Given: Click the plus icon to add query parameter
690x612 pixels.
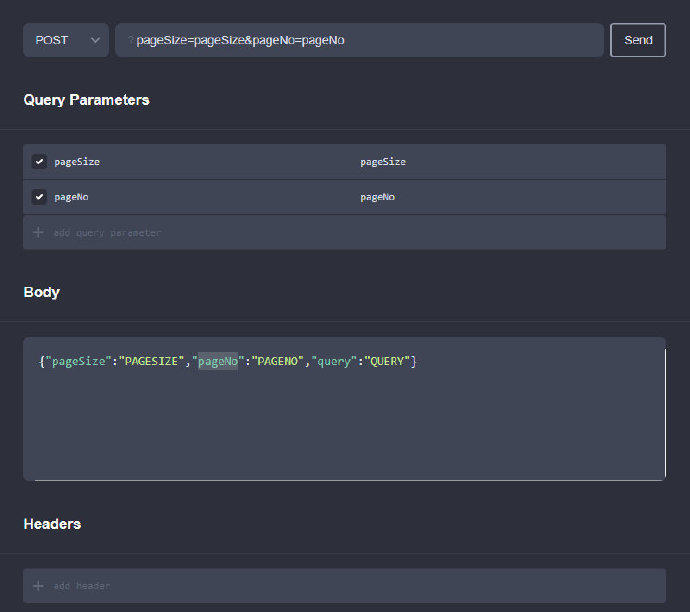Looking at the screenshot, I should 39,232.
